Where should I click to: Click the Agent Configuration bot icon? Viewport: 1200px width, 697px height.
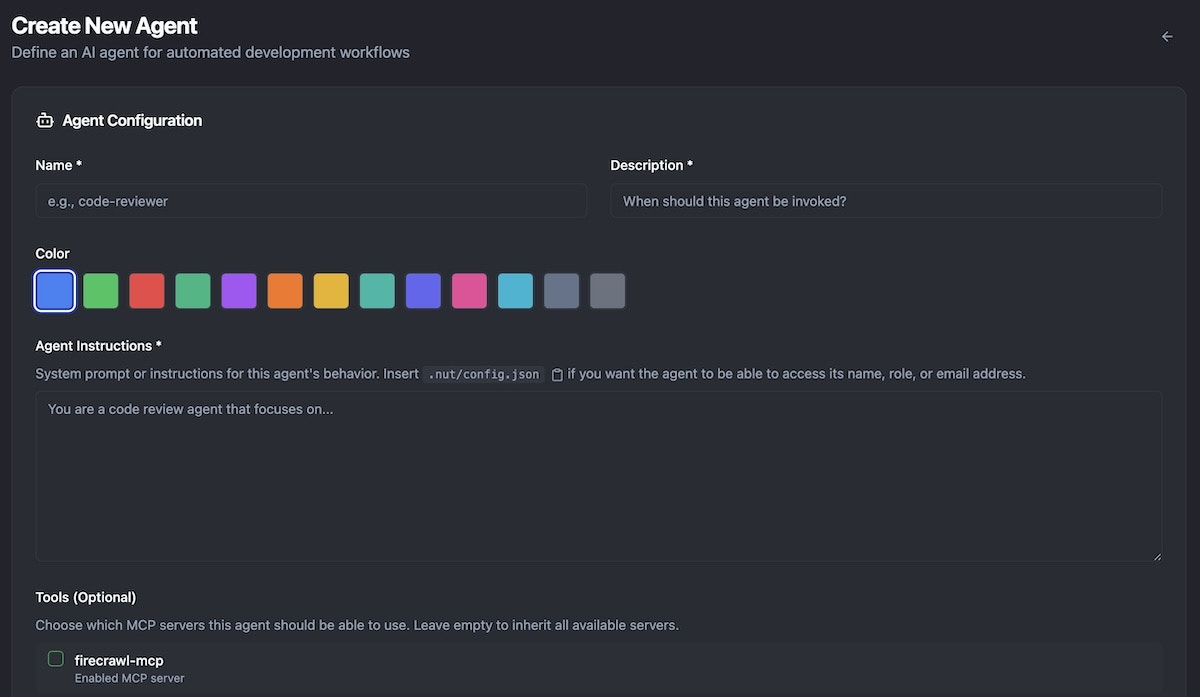[x=44, y=119]
